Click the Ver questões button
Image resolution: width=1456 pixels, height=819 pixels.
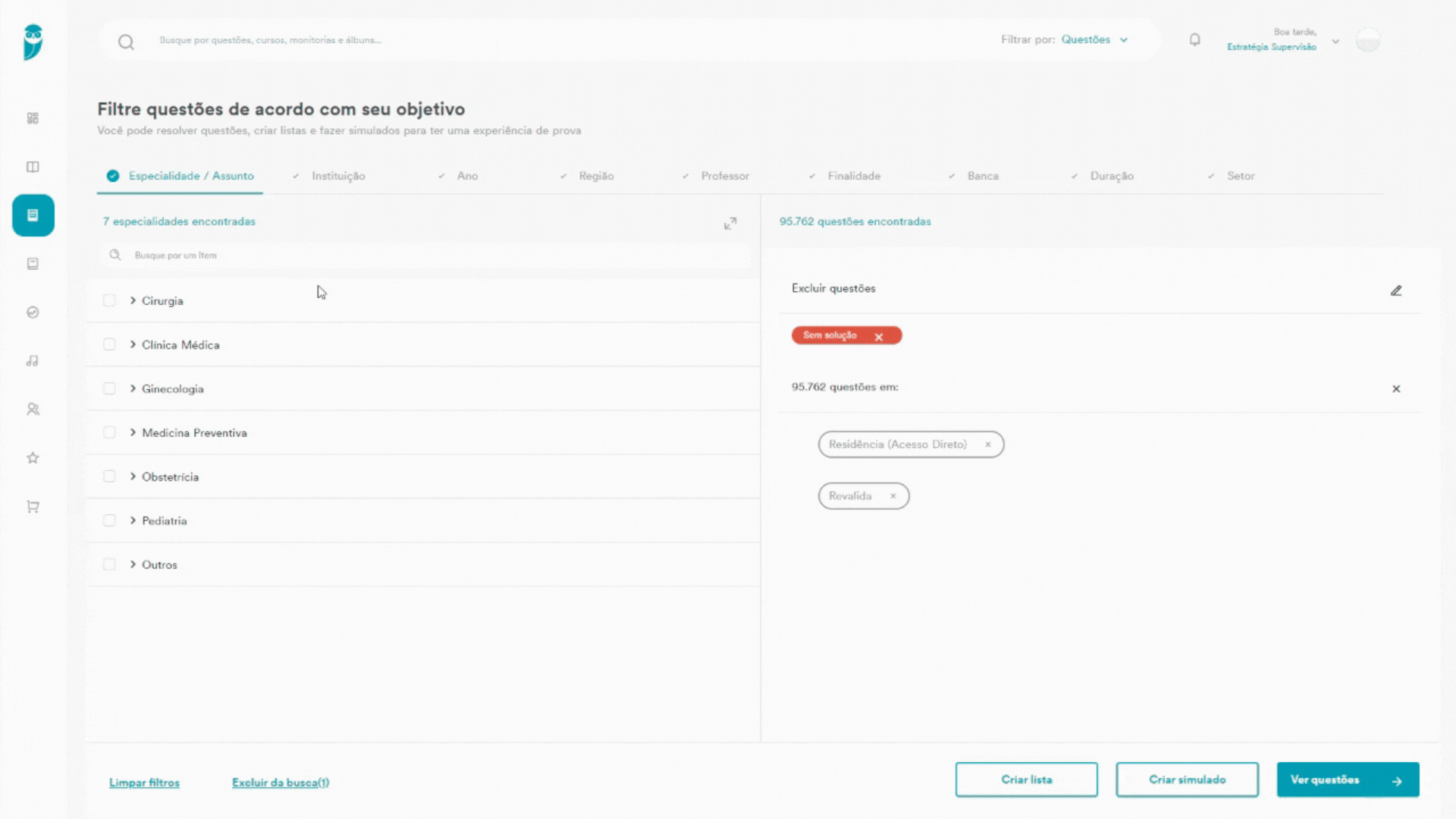[x=1348, y=780]
